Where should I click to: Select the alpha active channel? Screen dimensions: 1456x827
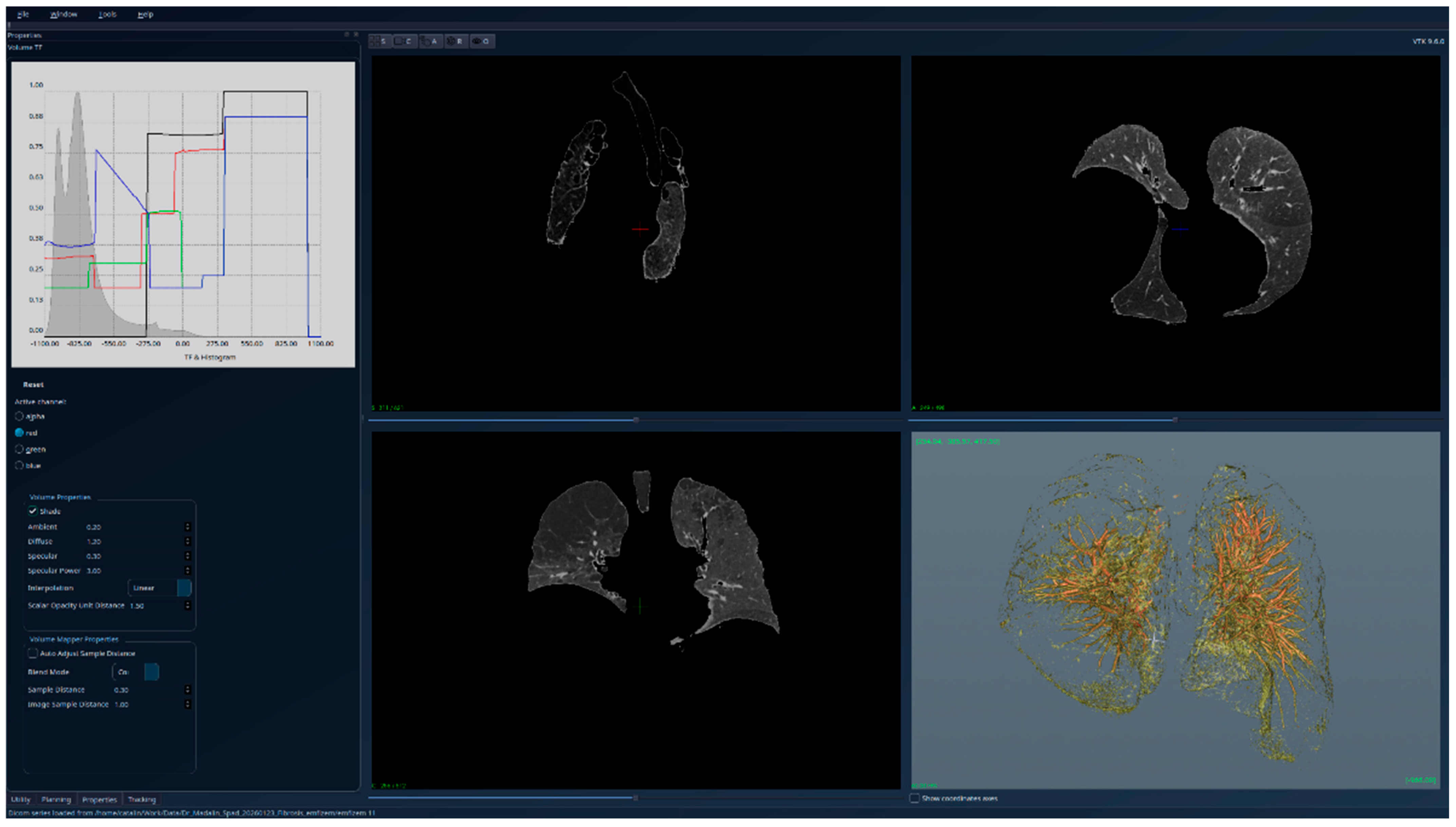(x=19, y=416)
